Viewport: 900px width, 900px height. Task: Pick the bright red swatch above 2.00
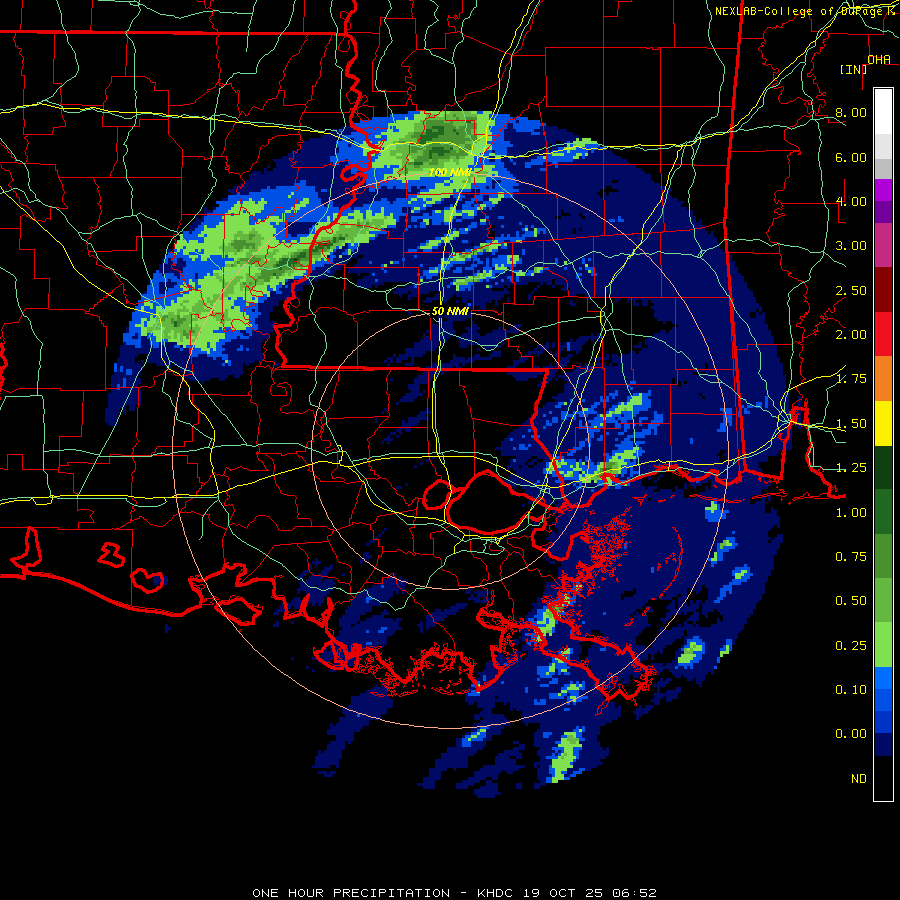click(883, 334)
